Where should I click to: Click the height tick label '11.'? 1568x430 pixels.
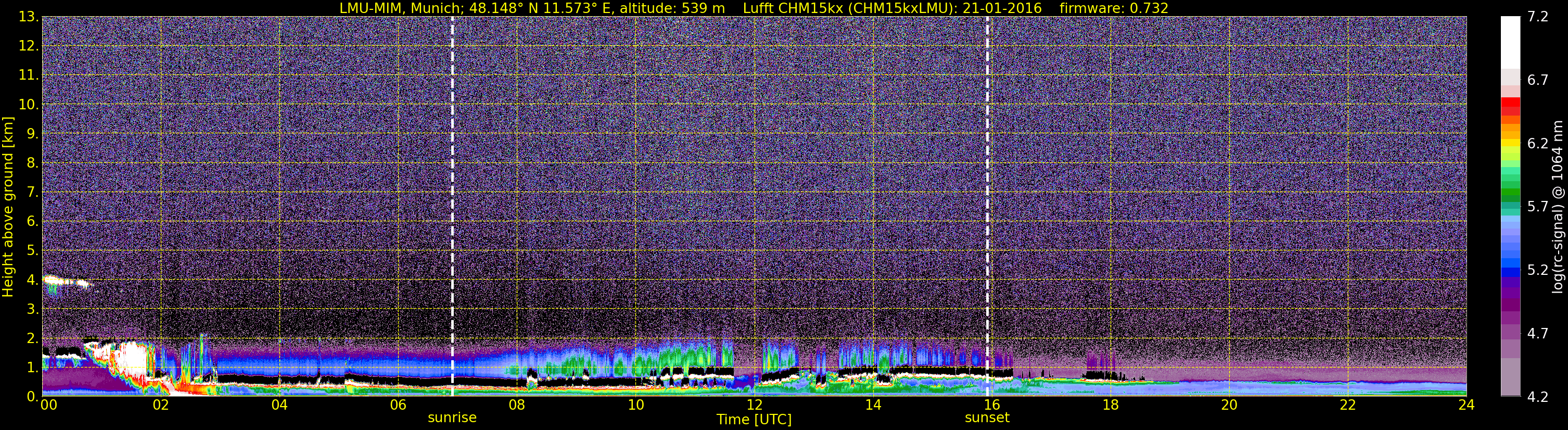[28, 75]
